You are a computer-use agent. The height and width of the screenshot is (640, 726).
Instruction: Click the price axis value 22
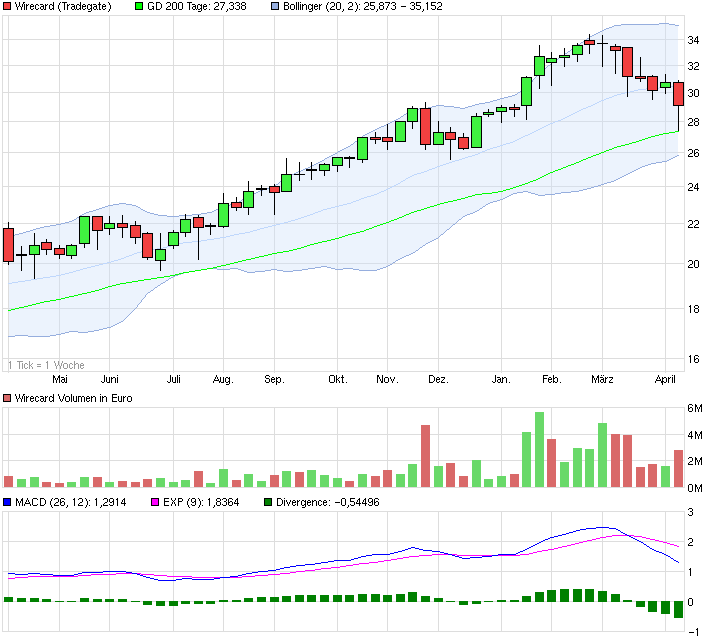[693, 224]
